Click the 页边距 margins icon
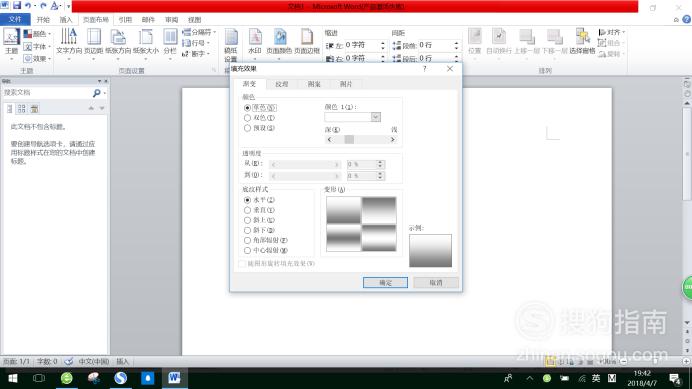 point(94,43)
